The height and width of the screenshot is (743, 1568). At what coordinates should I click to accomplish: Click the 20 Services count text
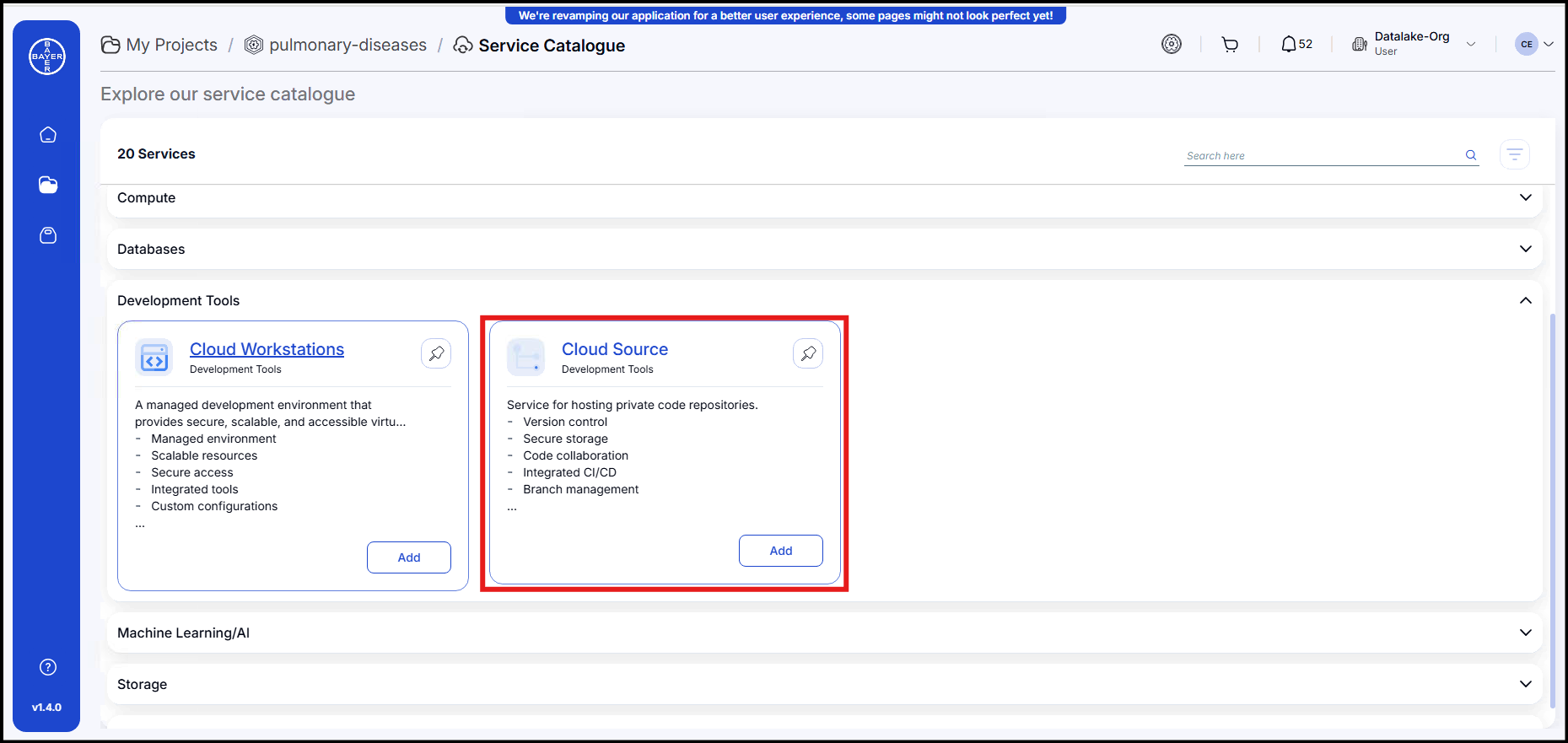tap(156, 153)
